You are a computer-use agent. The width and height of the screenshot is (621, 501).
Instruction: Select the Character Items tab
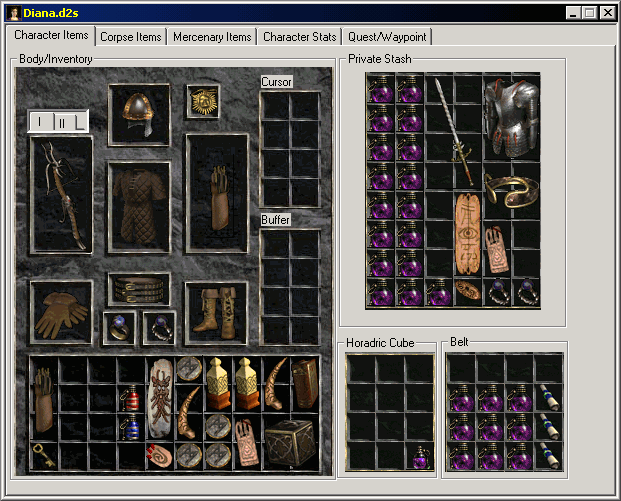(51, 35)
